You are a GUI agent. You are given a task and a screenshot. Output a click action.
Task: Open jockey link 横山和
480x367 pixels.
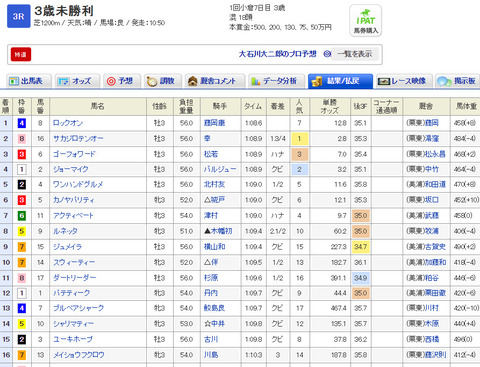tap(214, 247)
